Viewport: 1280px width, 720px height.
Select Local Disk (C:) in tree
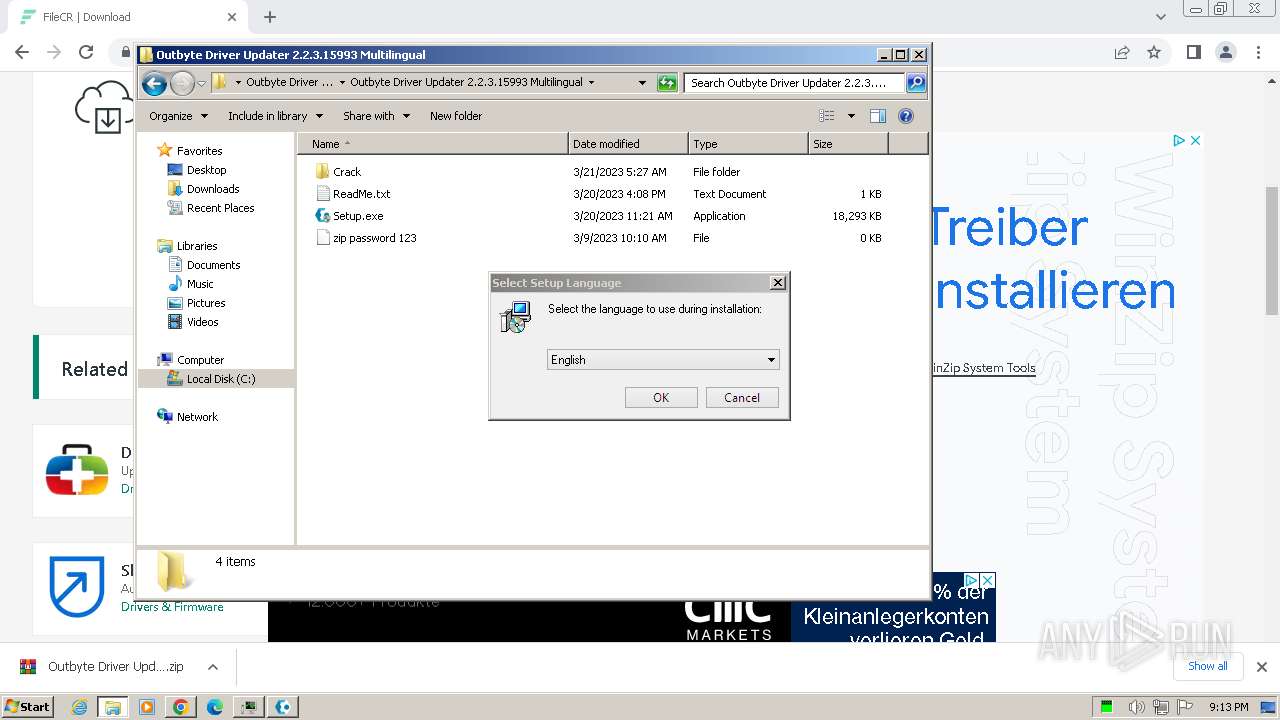coord(221,379)
